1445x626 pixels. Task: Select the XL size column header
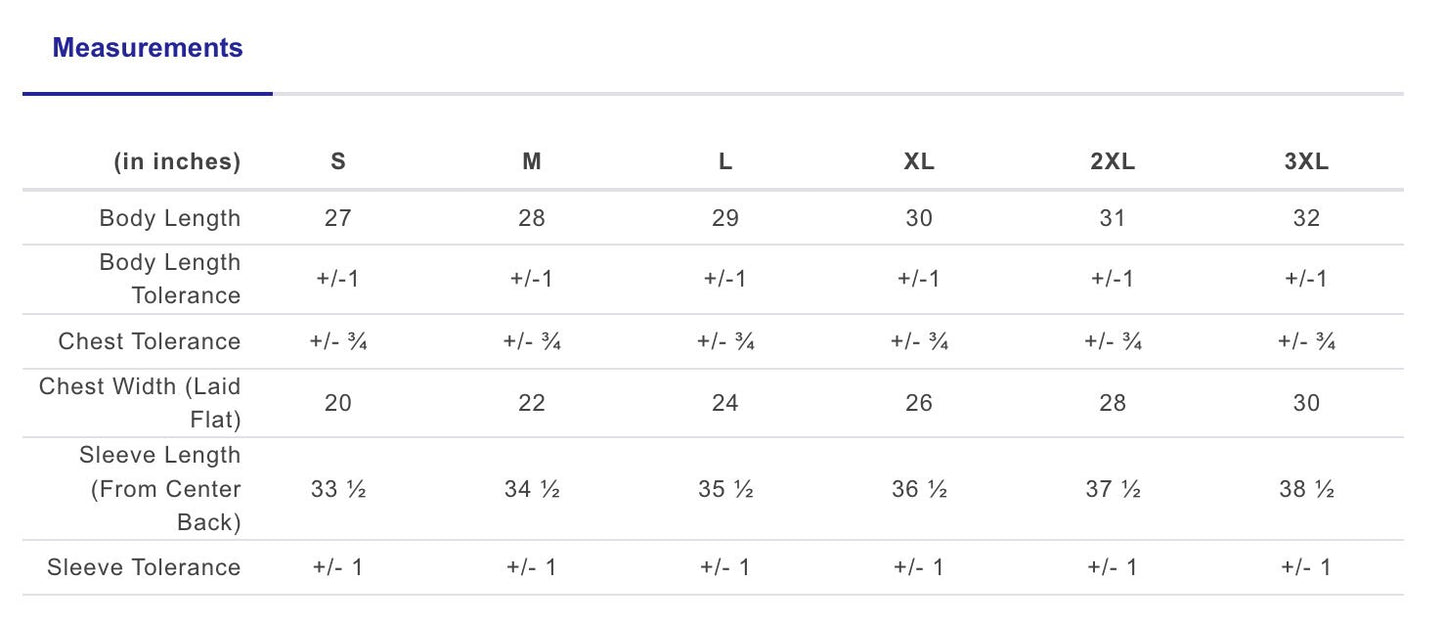(x=918, y=162)
